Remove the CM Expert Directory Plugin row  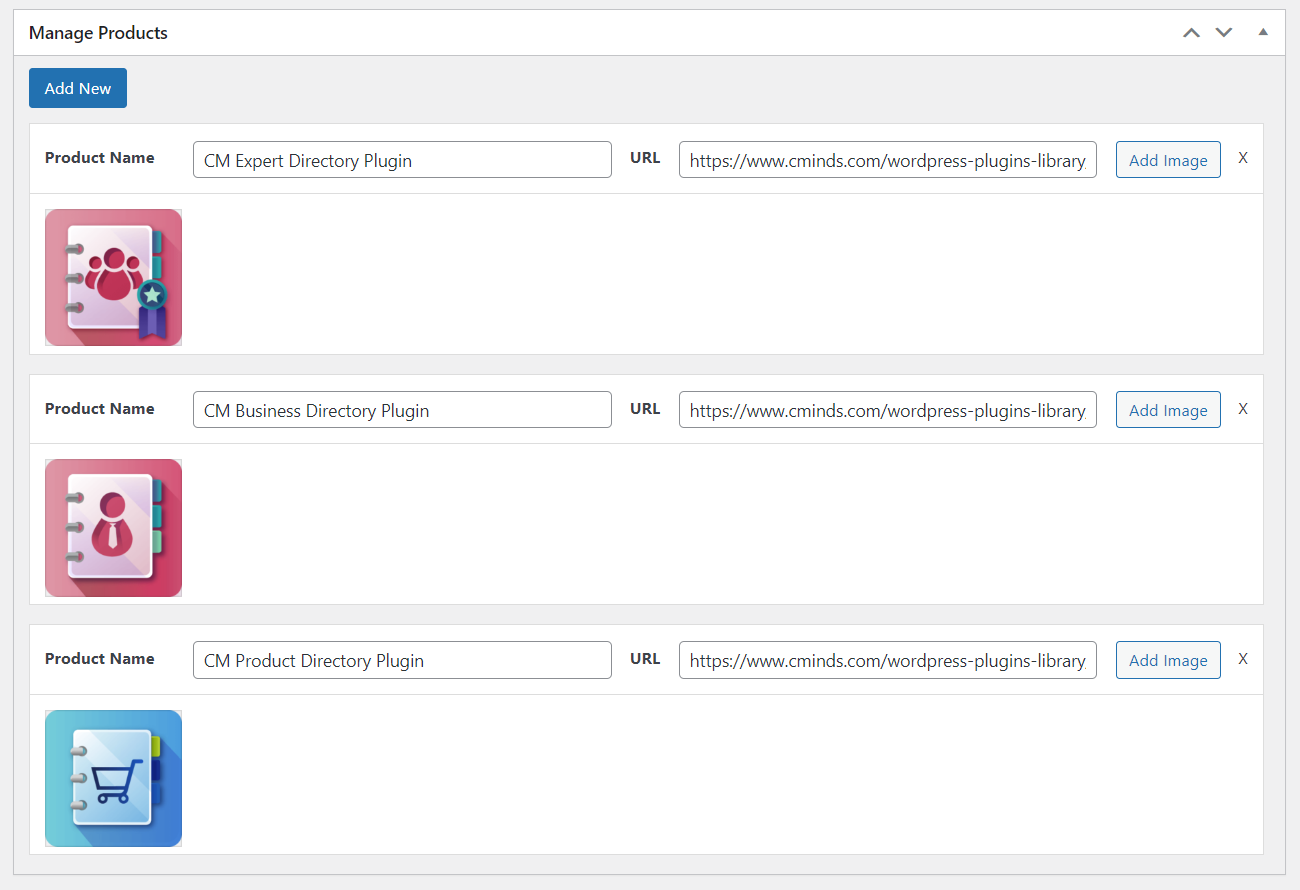[x=1243, y=158]
